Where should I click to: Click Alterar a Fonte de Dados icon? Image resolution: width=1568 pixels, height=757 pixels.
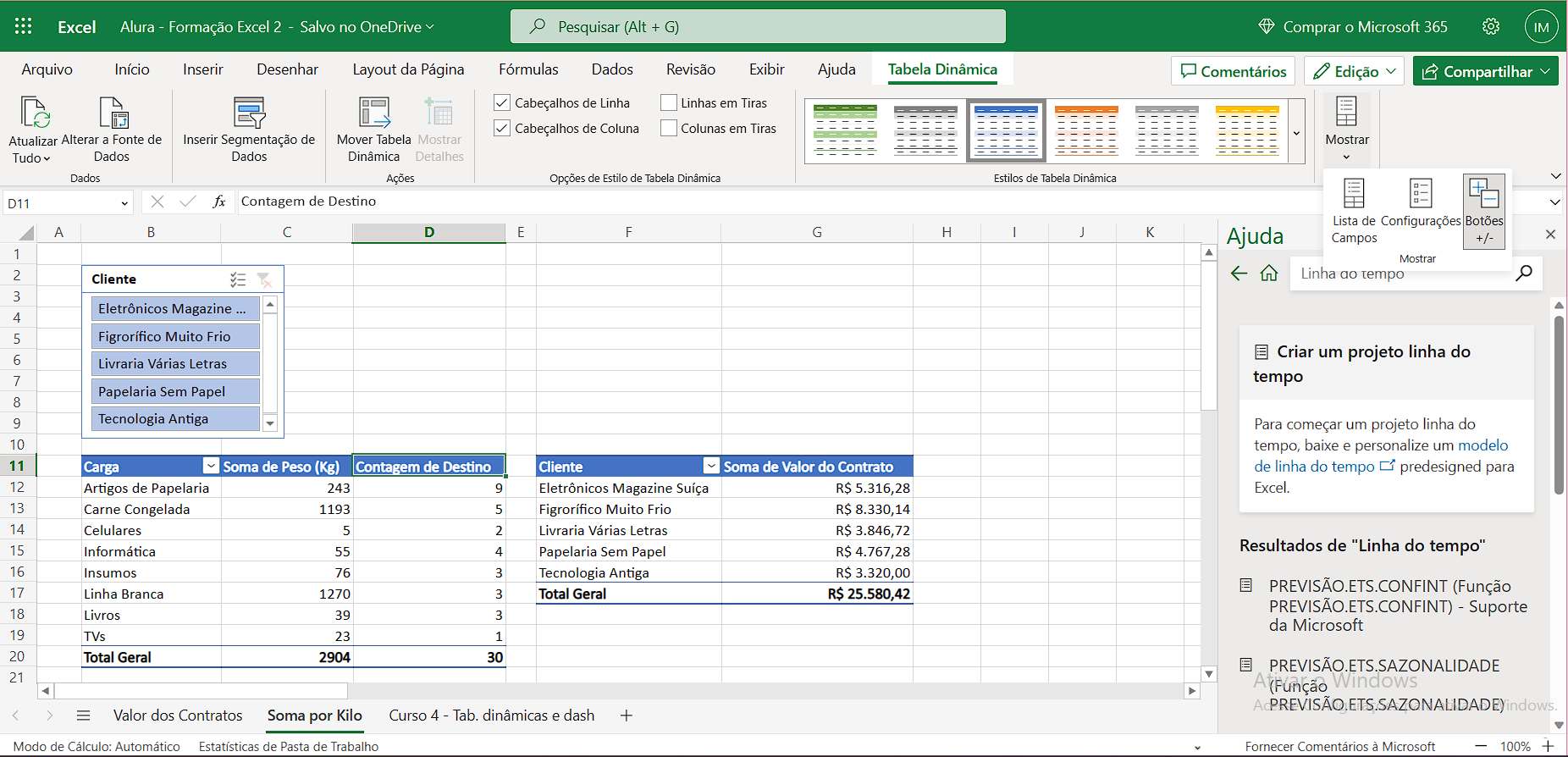(113, 113)
